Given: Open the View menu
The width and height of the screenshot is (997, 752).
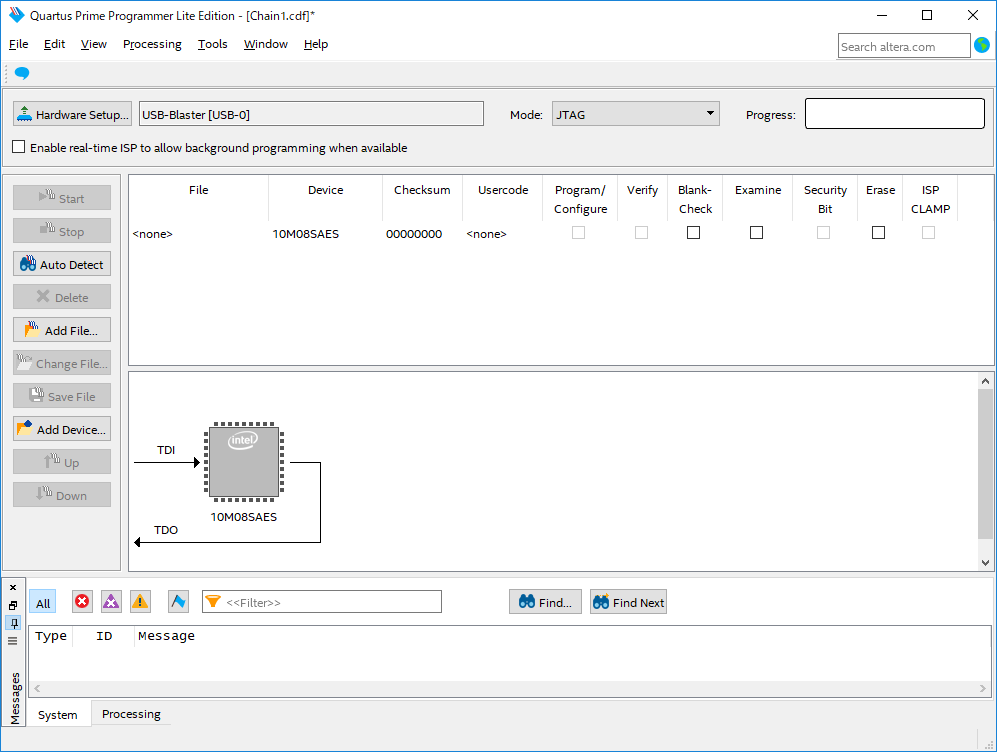Looking at the screenshot, I should click(x=93, y=44).
